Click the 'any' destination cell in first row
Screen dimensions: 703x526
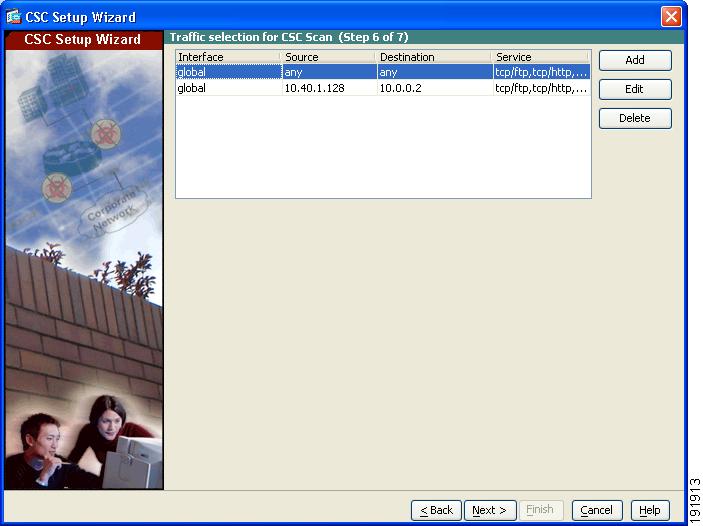coord(435,72)
